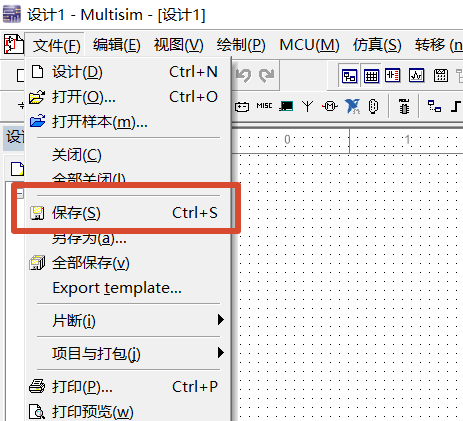Expand the 项目与打包(j) submenu
The height and width of the screenshot is (421, 463).
(x=128, y=353)
